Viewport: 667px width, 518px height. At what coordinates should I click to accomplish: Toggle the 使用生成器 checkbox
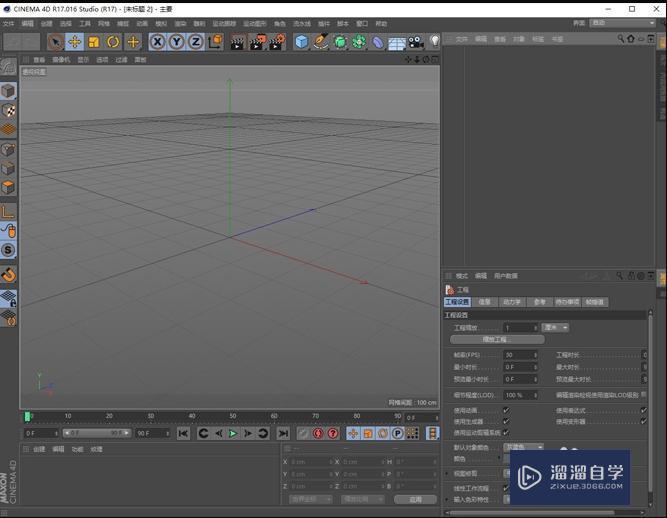(x=506, y=421)
